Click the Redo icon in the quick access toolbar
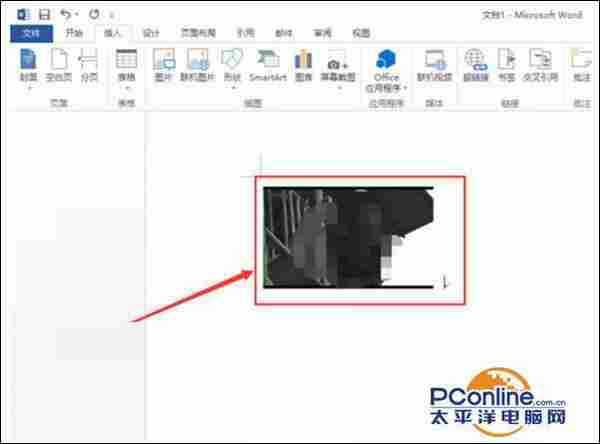The width and height of the screenshot is (600, 444). [x=94, y=15]
